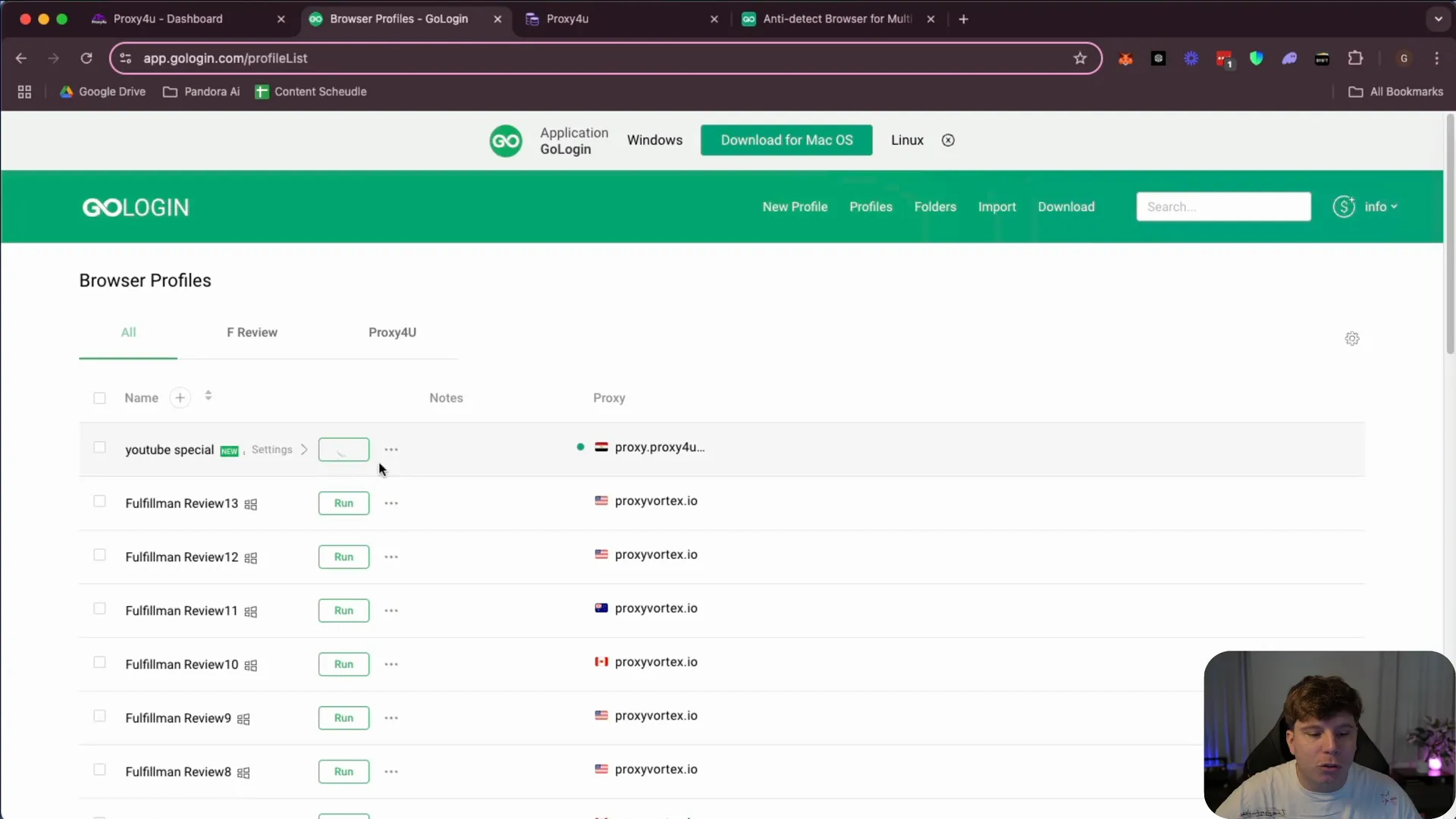The height and width of the screenshot is (819, 1456).
Task: Dismiss the application download banner
Action: click(948, 140)
